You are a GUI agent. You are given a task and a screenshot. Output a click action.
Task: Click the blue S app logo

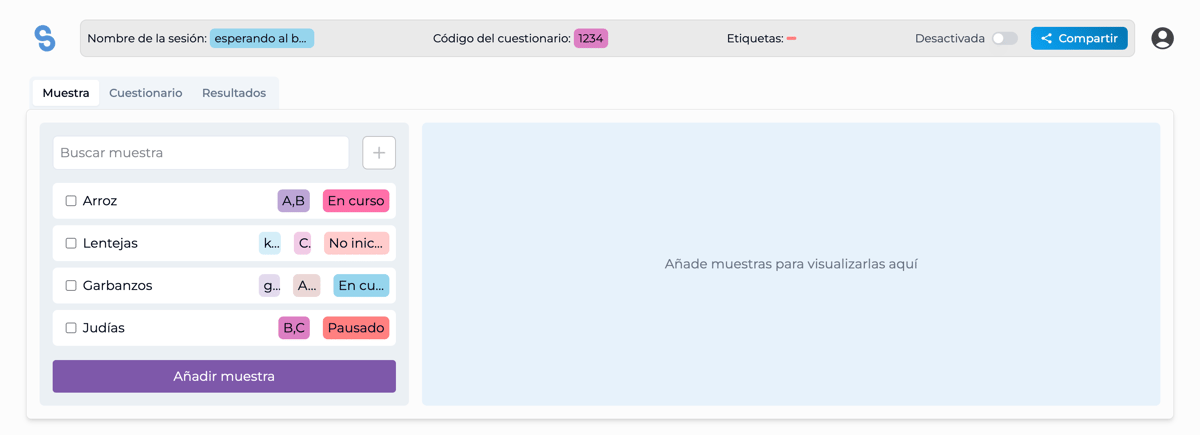click(x=45, y=38)
